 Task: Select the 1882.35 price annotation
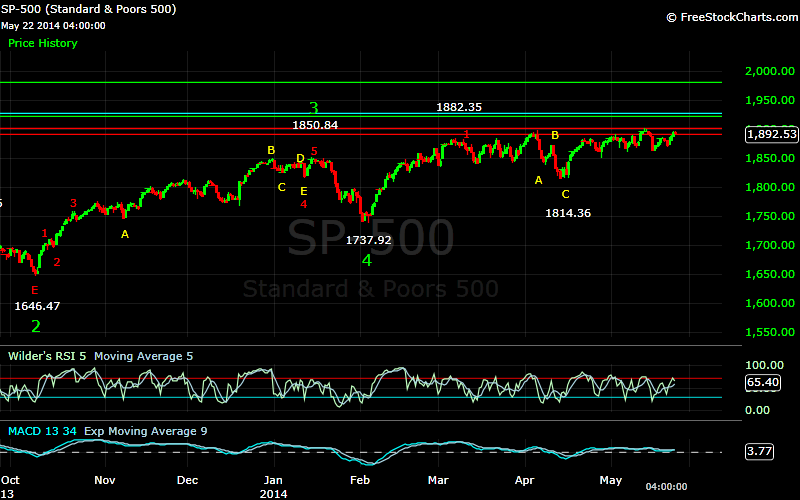[459, 107]
